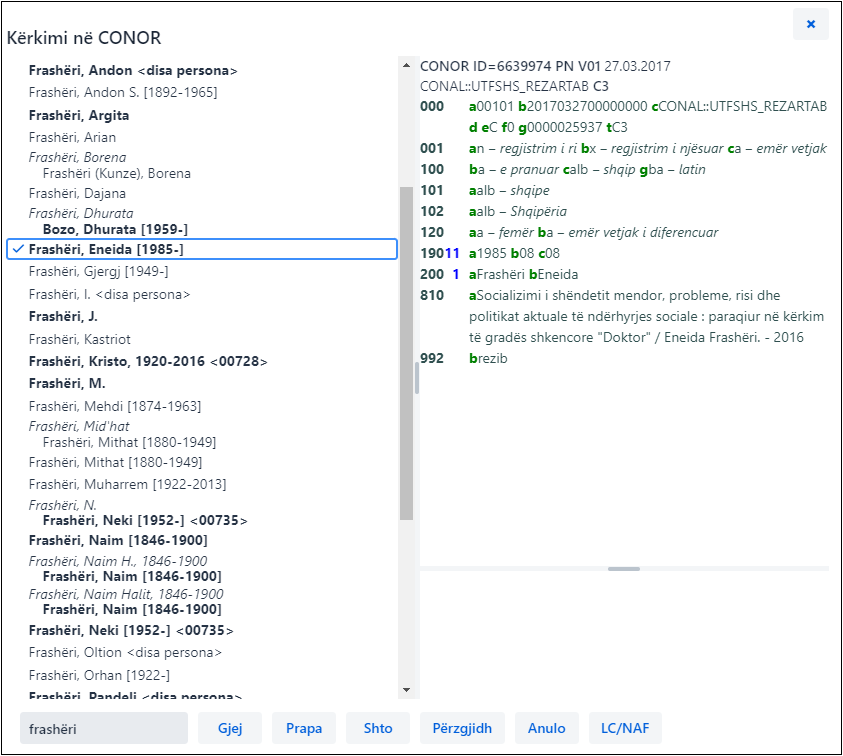Click field 101 shqipe language line
843x756 pixels.
[x=485, y=190]
